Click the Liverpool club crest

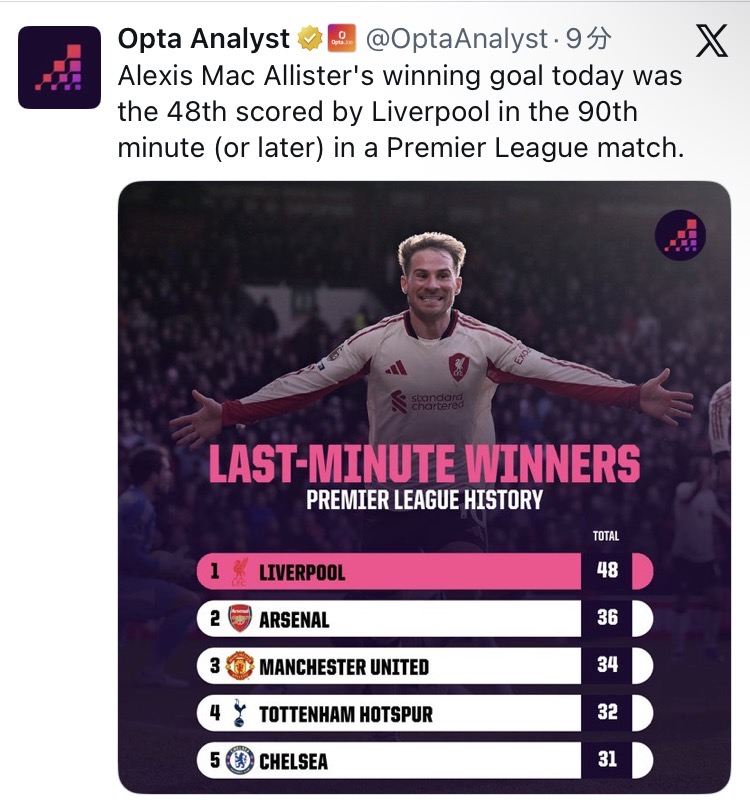[x=240, y=572]
